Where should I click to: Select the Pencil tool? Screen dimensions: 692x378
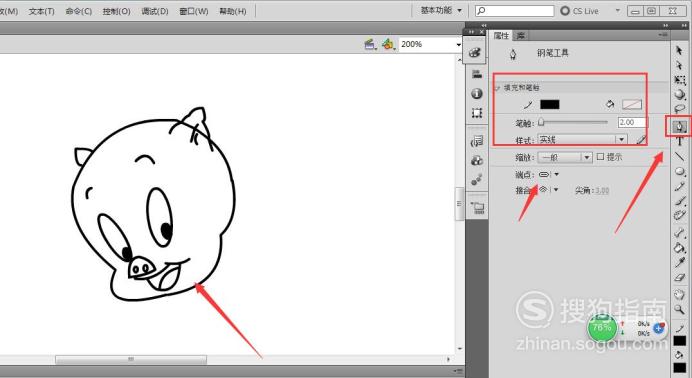click(x=680, y=186)
